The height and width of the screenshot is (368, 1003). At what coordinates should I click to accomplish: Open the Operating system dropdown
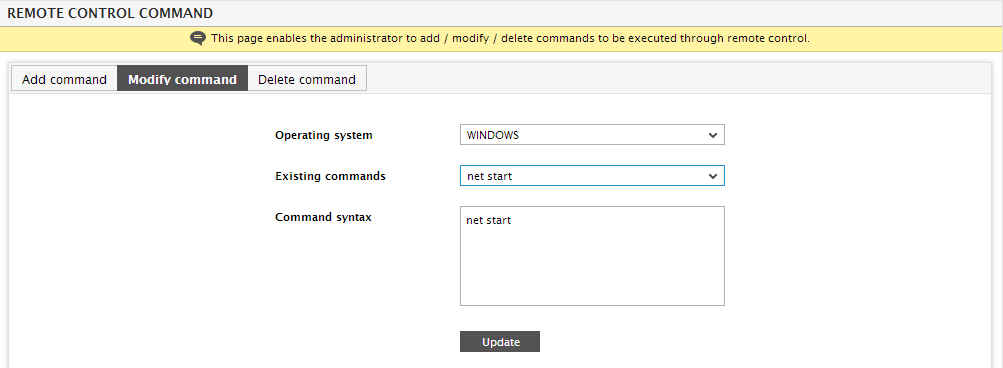[x=592, y=135]
